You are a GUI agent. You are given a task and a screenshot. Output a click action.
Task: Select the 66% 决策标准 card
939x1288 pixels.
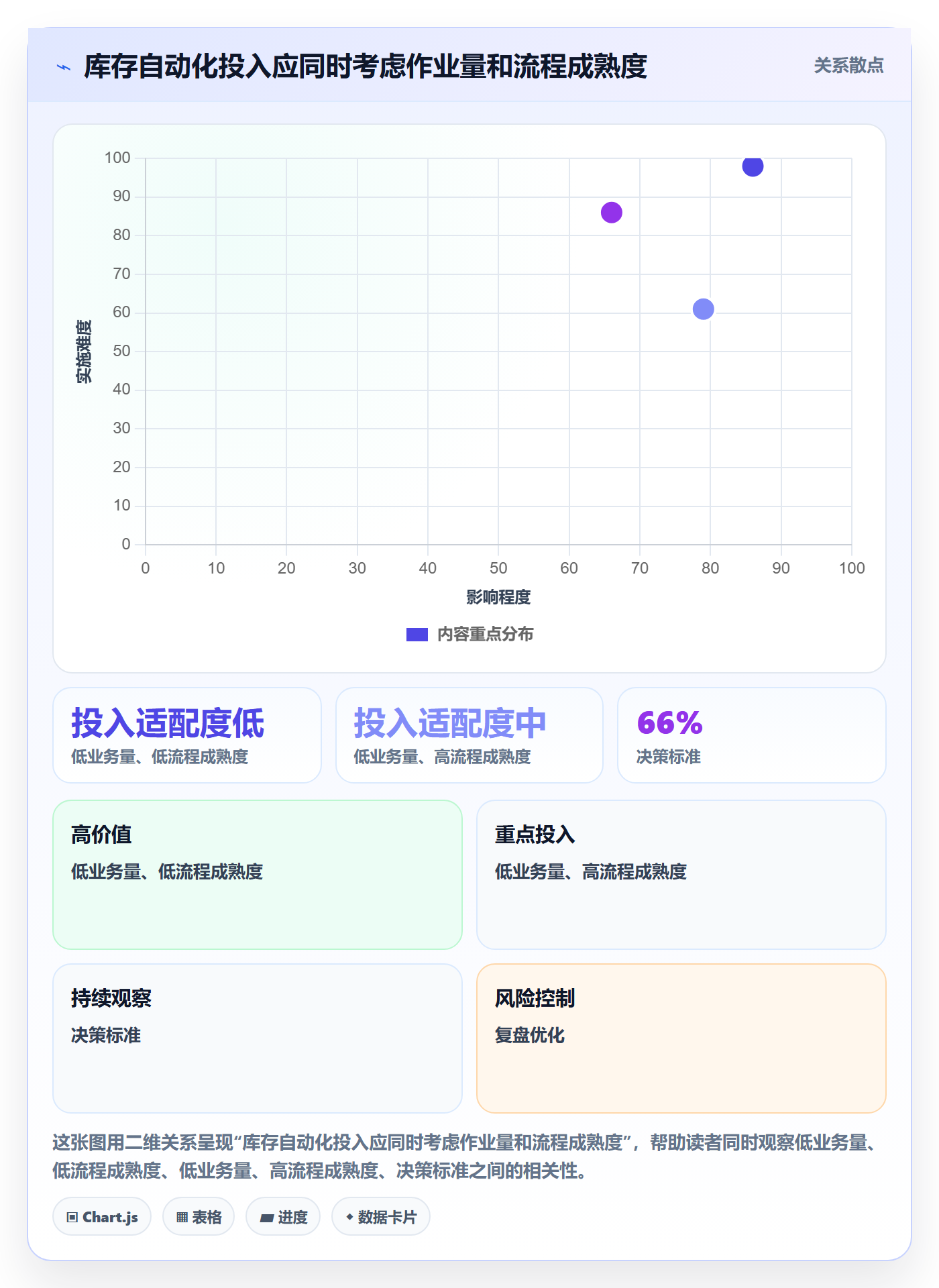pos(752,735)
